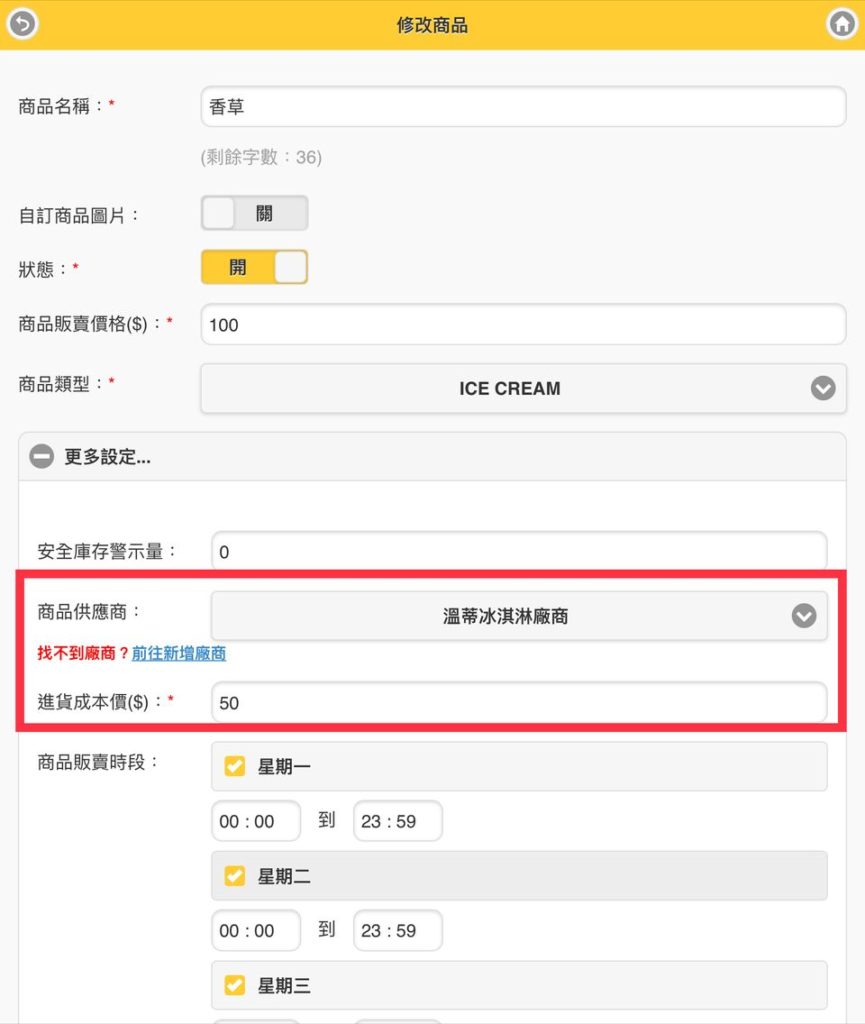865x1024 pixels.
Task: Turn off the 狀態 switch
Action: pos(255,266)
